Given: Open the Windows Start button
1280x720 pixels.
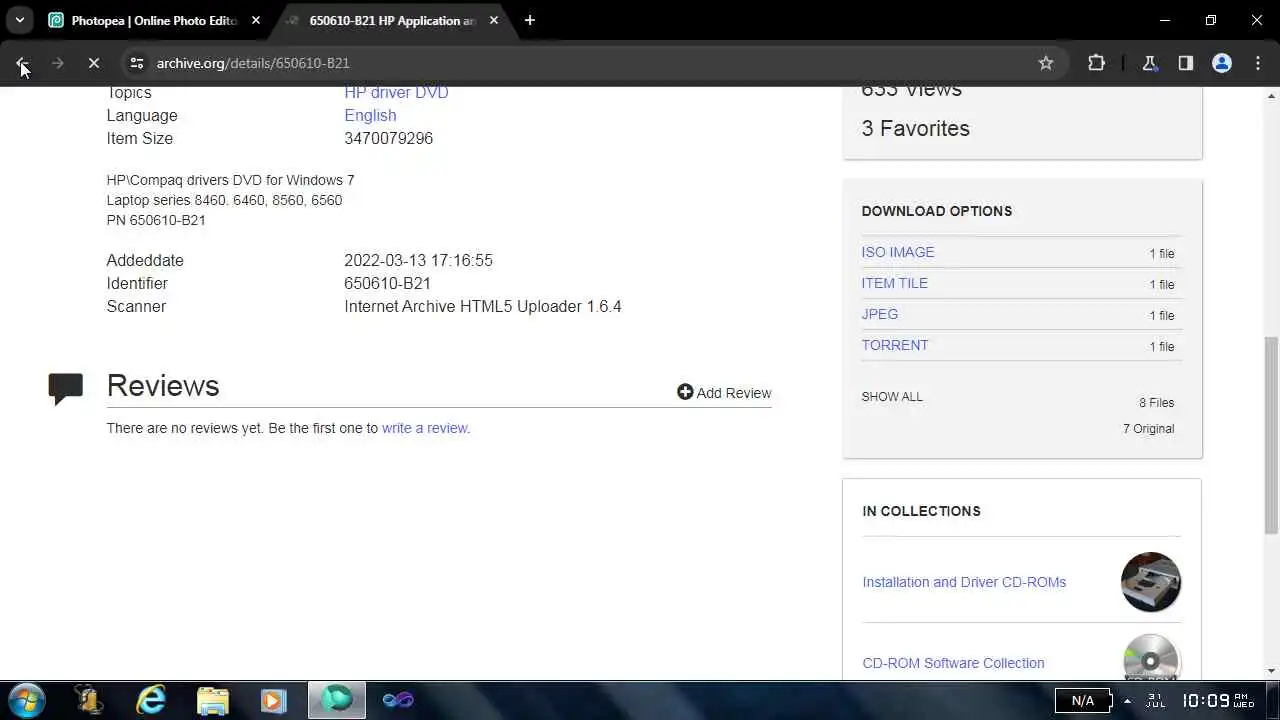Looking at the screenshot, I should [x=26, y=700].
